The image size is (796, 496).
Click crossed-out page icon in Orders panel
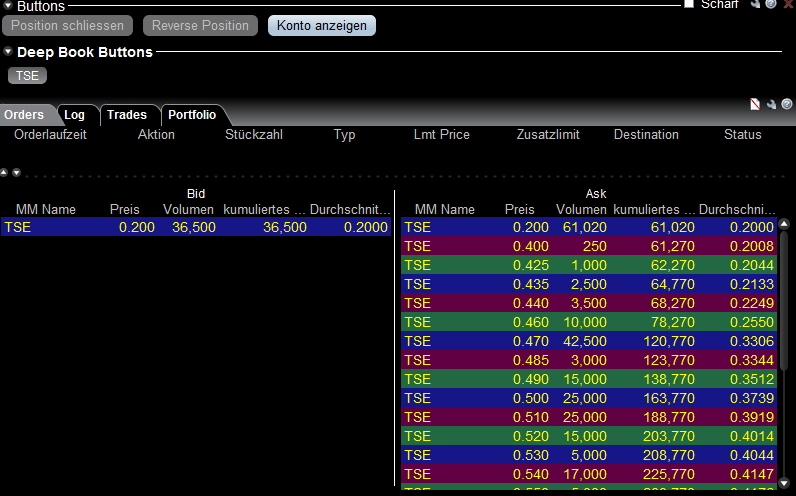click(x=755, y=104)
